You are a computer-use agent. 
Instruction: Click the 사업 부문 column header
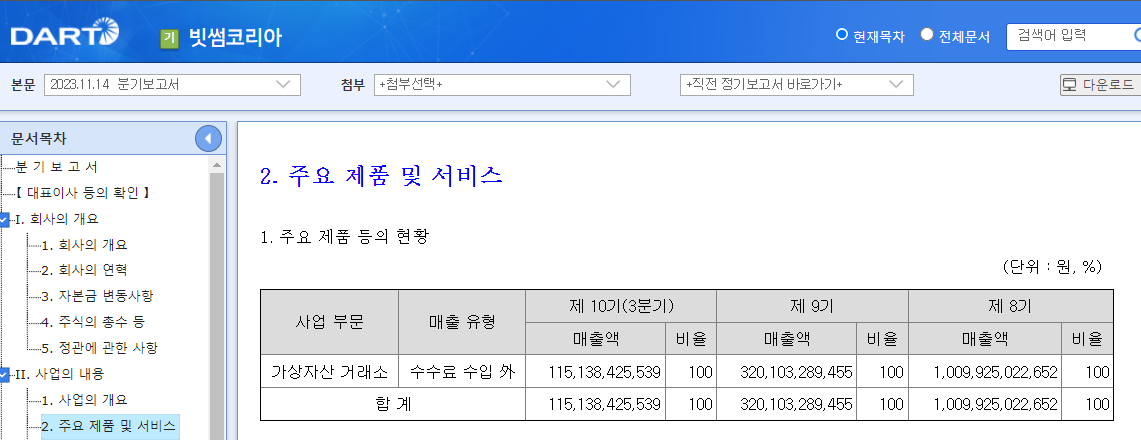330,322
